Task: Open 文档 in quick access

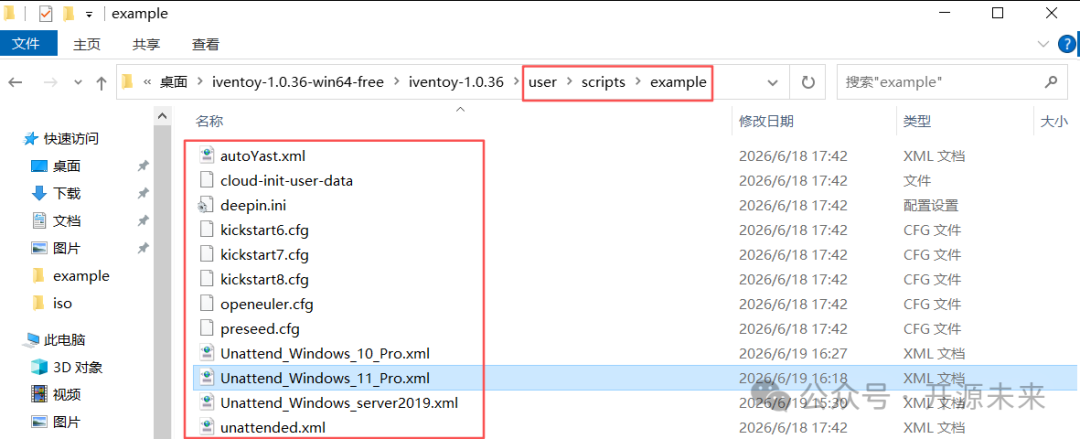Action: click(67, 221)
